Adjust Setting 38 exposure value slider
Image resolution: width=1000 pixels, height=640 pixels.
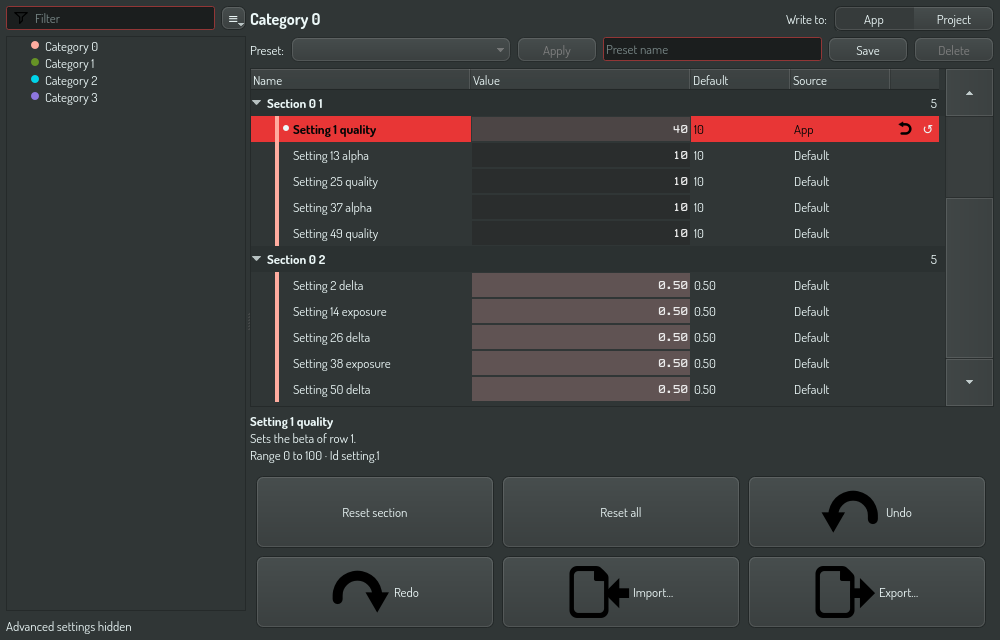click(580, 363)
